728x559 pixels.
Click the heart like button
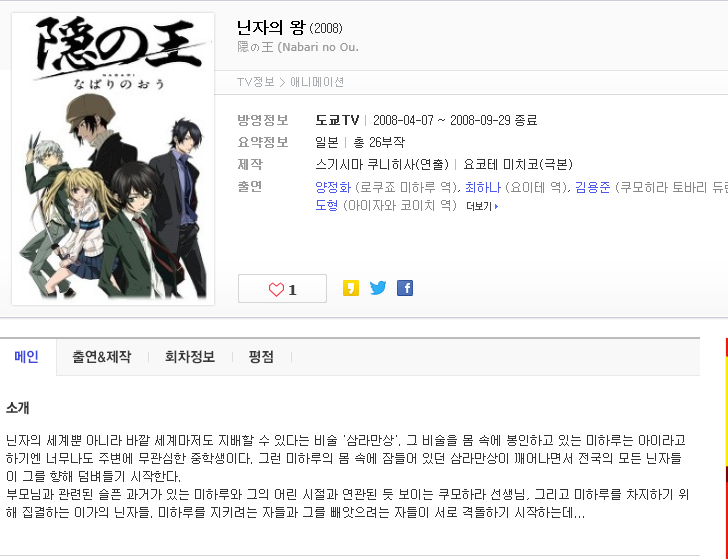click(282, 289)
